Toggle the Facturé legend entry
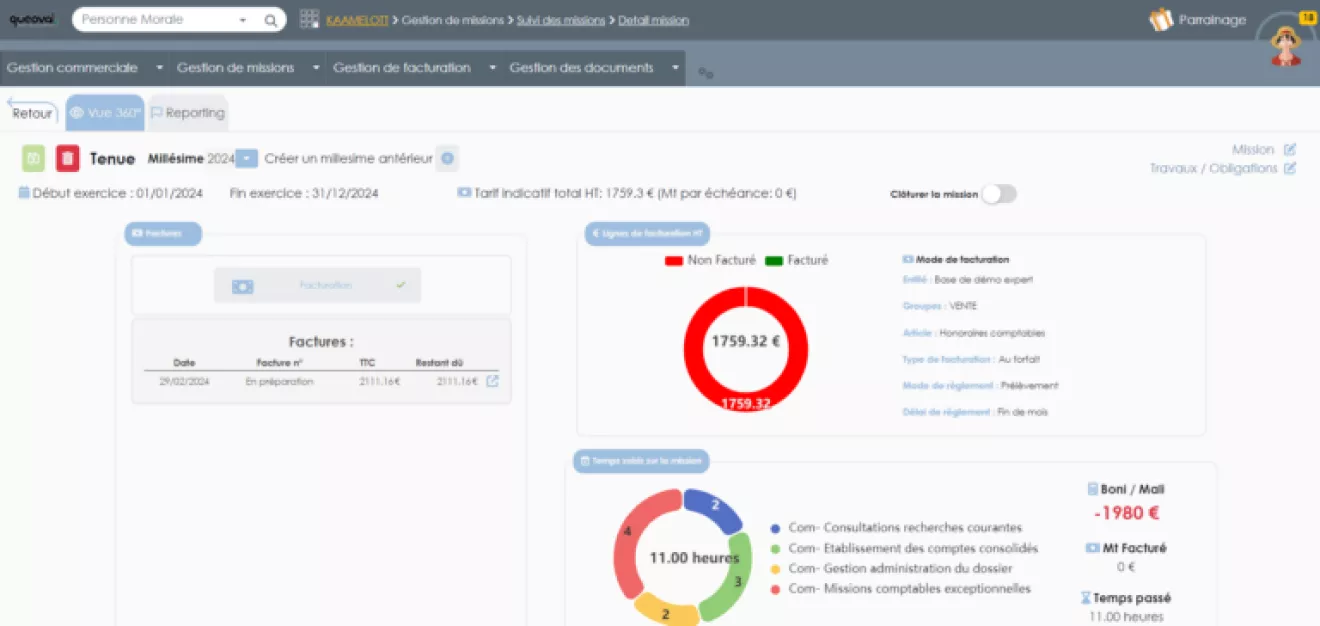The image size is (1320, 626). [x=797, y=260]
